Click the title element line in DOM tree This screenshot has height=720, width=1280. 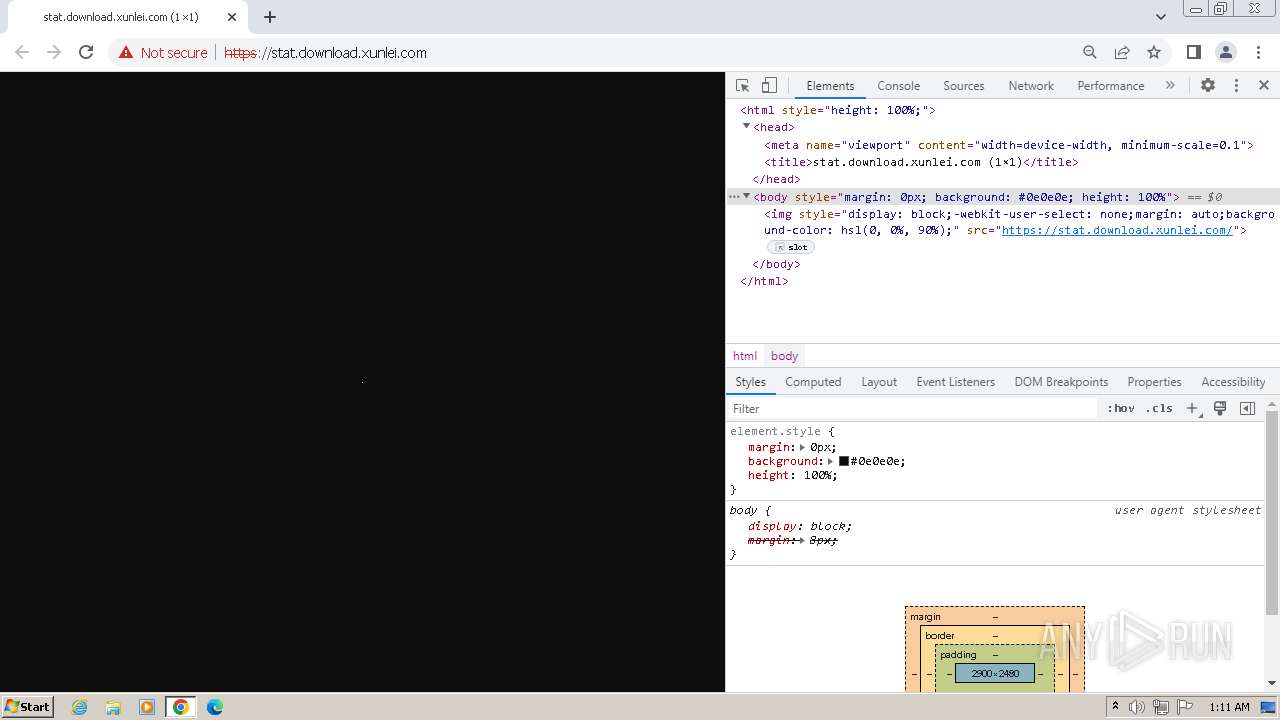(x=921, y=162)
